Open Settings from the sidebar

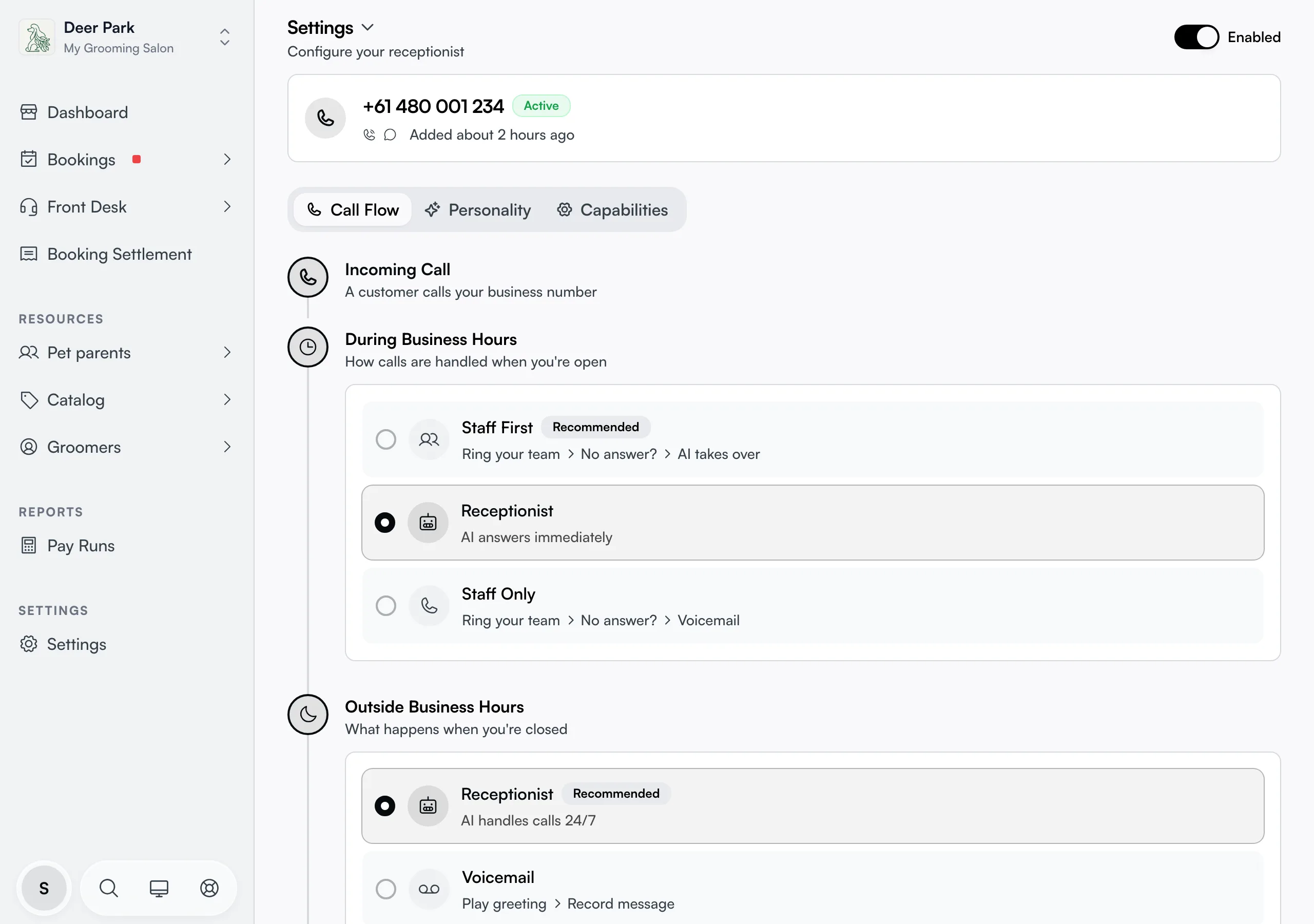(x=76, y=645)
